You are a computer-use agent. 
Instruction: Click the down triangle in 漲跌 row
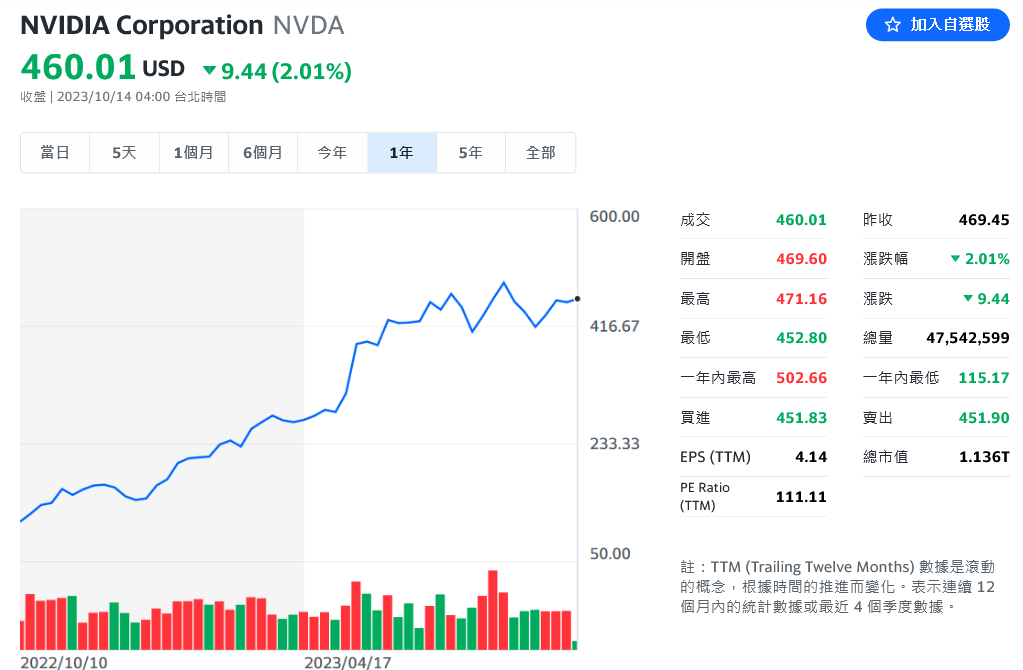tap(968, 299)
